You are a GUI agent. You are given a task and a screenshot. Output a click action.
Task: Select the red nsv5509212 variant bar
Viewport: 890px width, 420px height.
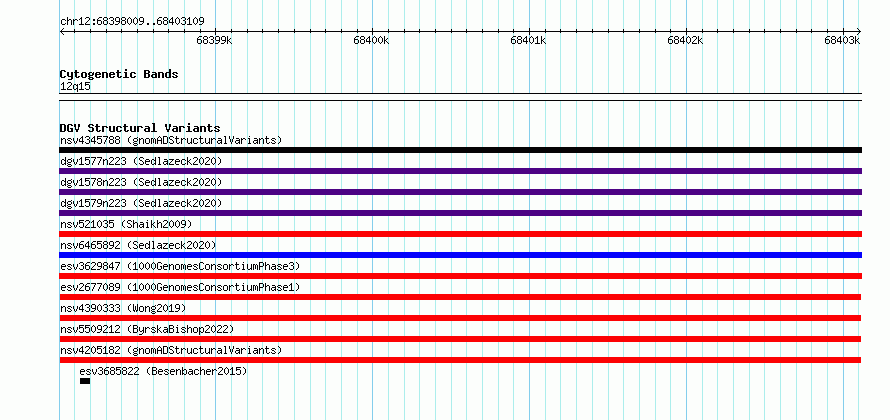460,339
